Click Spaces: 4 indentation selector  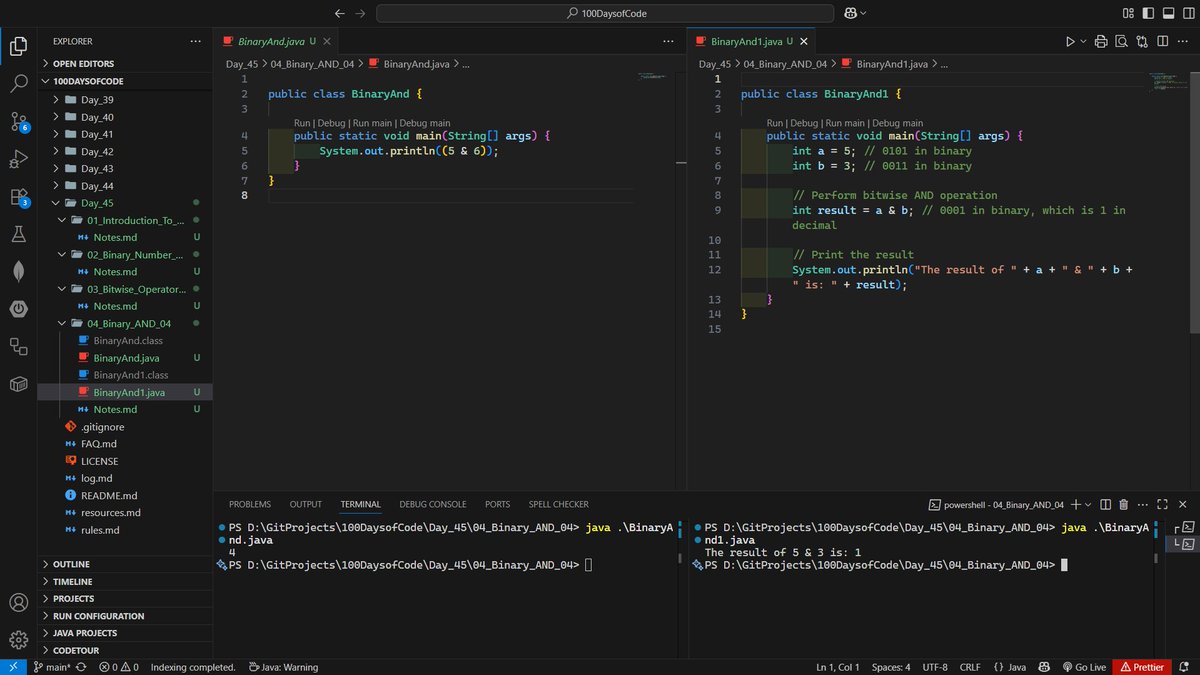point(890,667)
